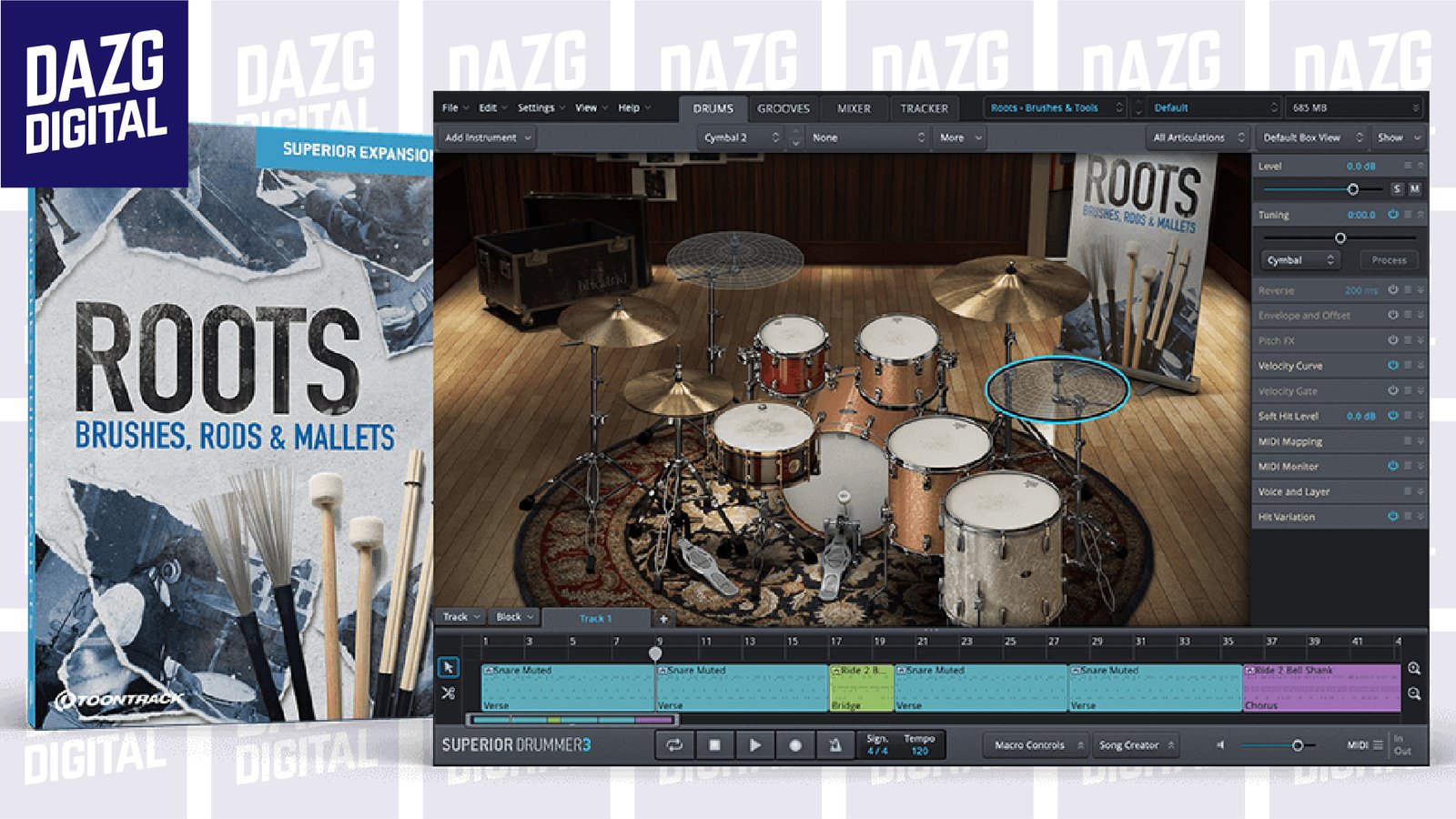1456x819 pixels.
Task: Expand the Envelope and Offset section
Action: click(x=1421, y=315)
